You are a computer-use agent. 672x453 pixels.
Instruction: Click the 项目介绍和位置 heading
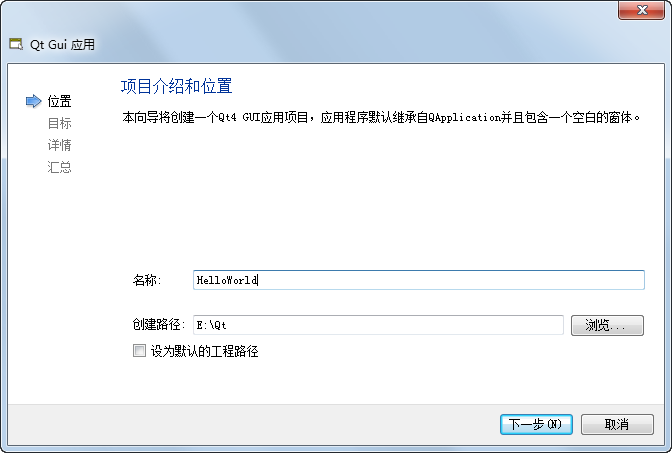tap(176, 86)
